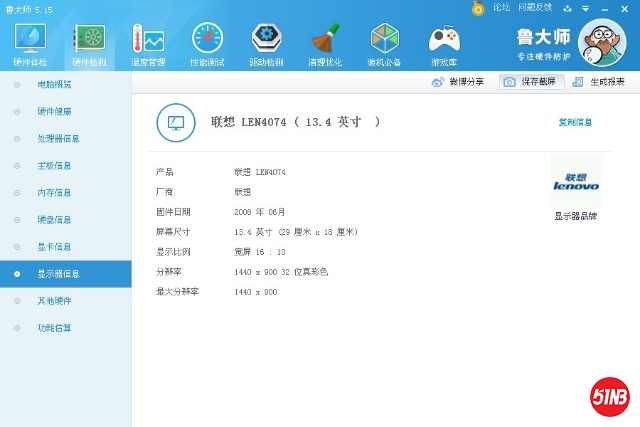640x427 pixels.
Task: Click the Lenovo monitor brand logo
Action: tap(575, 182)
